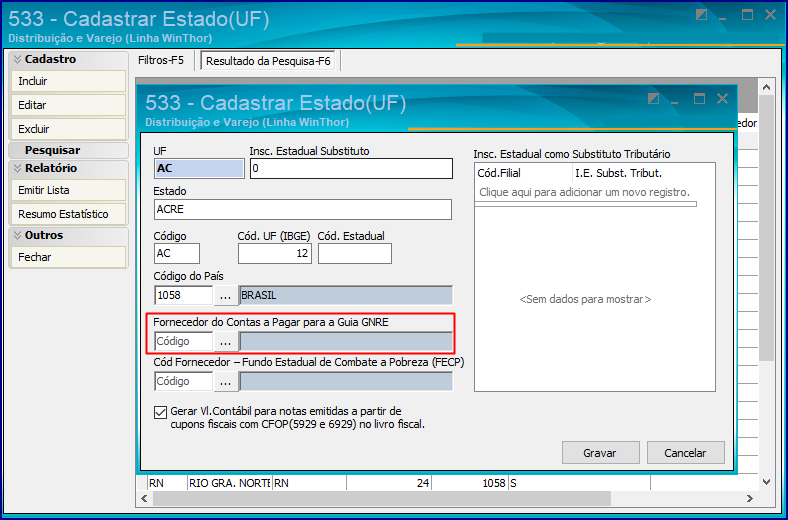Screen dimensions: 788x520
Task: Click Emitir Lista in Relatório
Action: [68, 190]
